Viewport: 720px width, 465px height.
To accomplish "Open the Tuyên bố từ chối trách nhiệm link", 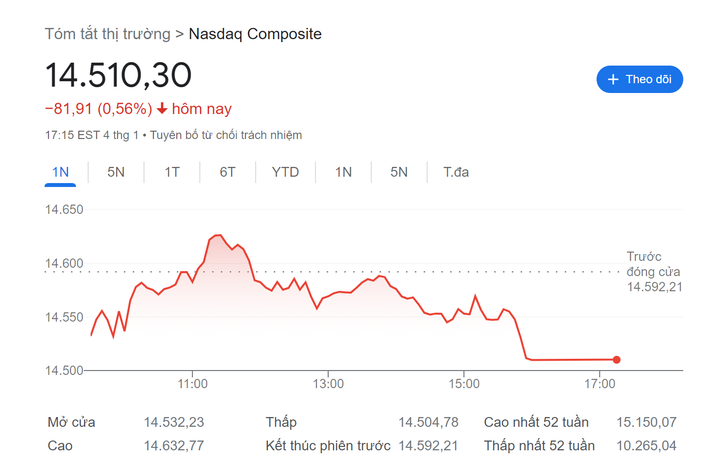I will [x=226, y=134].
